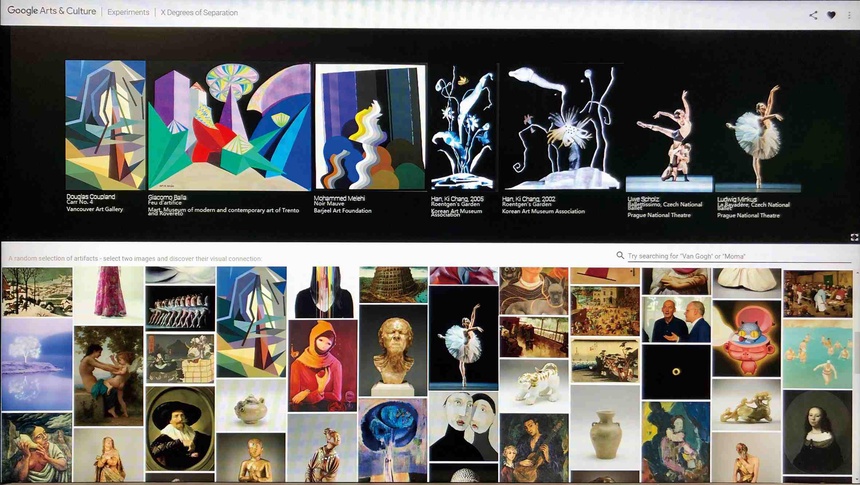Select the swimmers in turquoise water painting

coord(818,354)
